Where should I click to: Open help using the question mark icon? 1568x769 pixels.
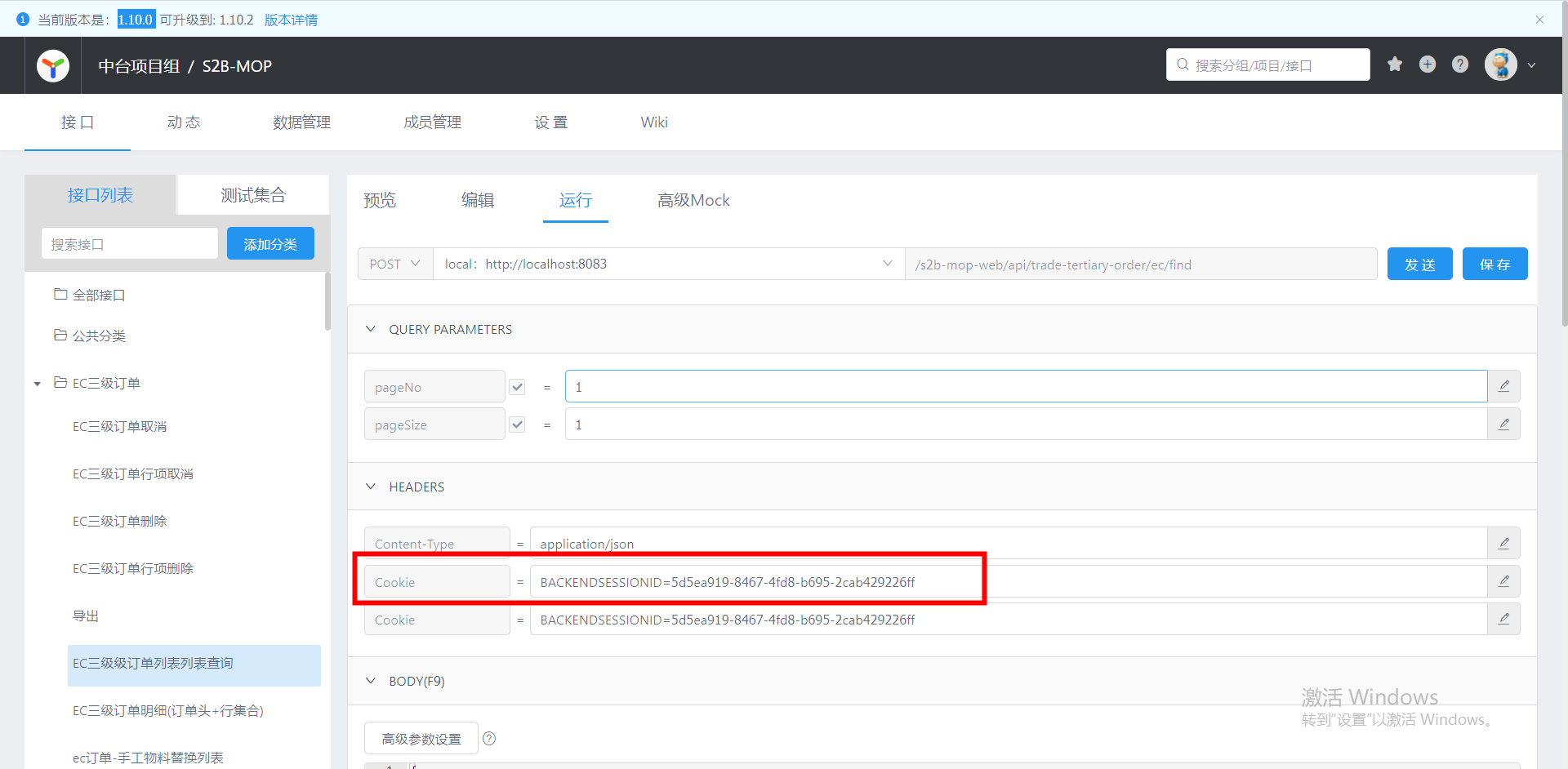pyautogui.click(x=1459, y=64)
